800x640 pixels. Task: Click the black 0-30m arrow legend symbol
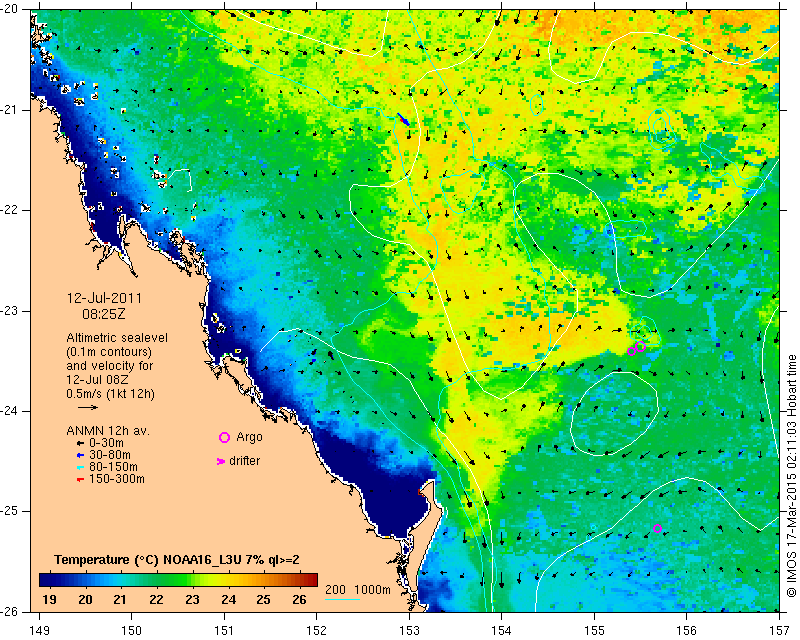coord(80,443)
